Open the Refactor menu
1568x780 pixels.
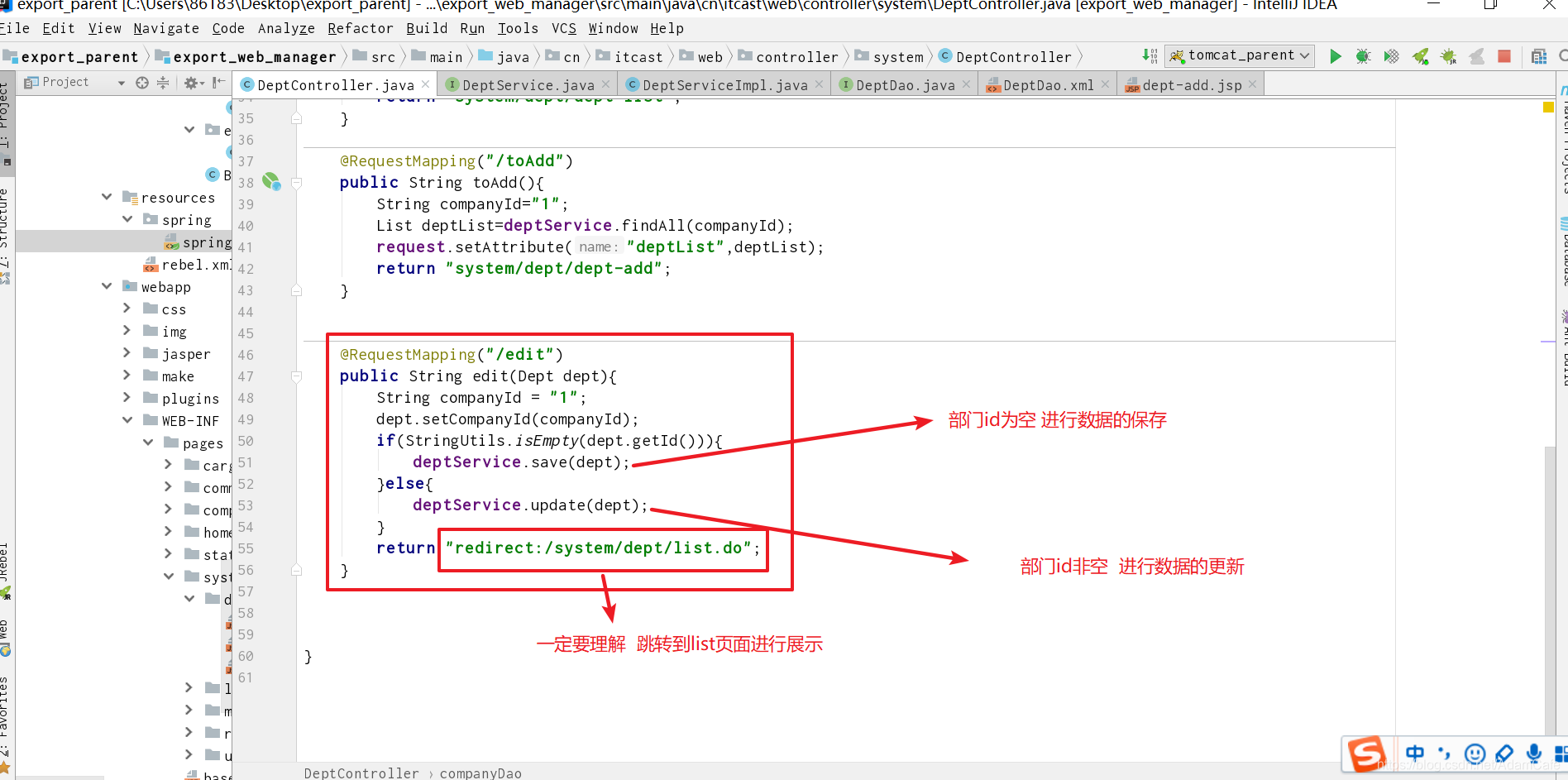[360, 28]
